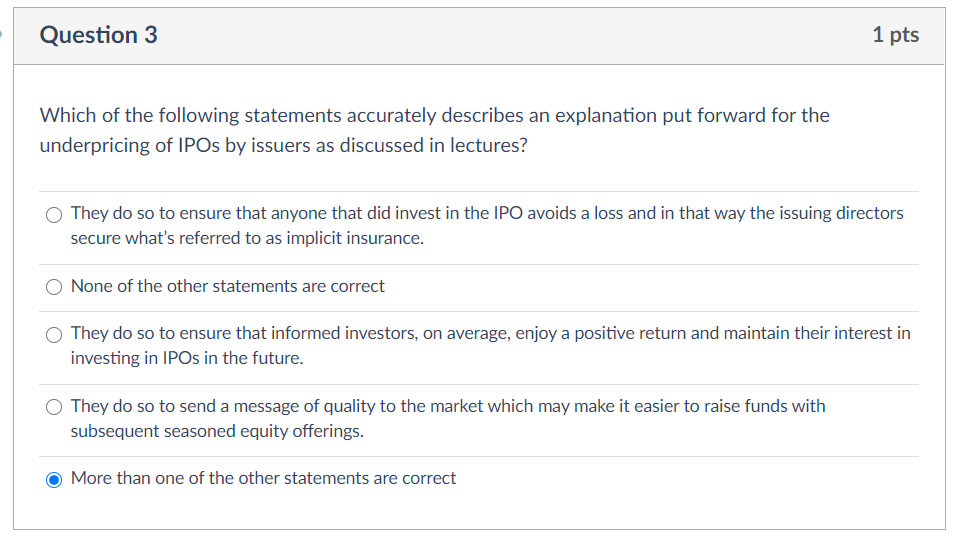
Task: Click the answer line starting "They do so to ensure that anyone"
Action: (486, 213)
